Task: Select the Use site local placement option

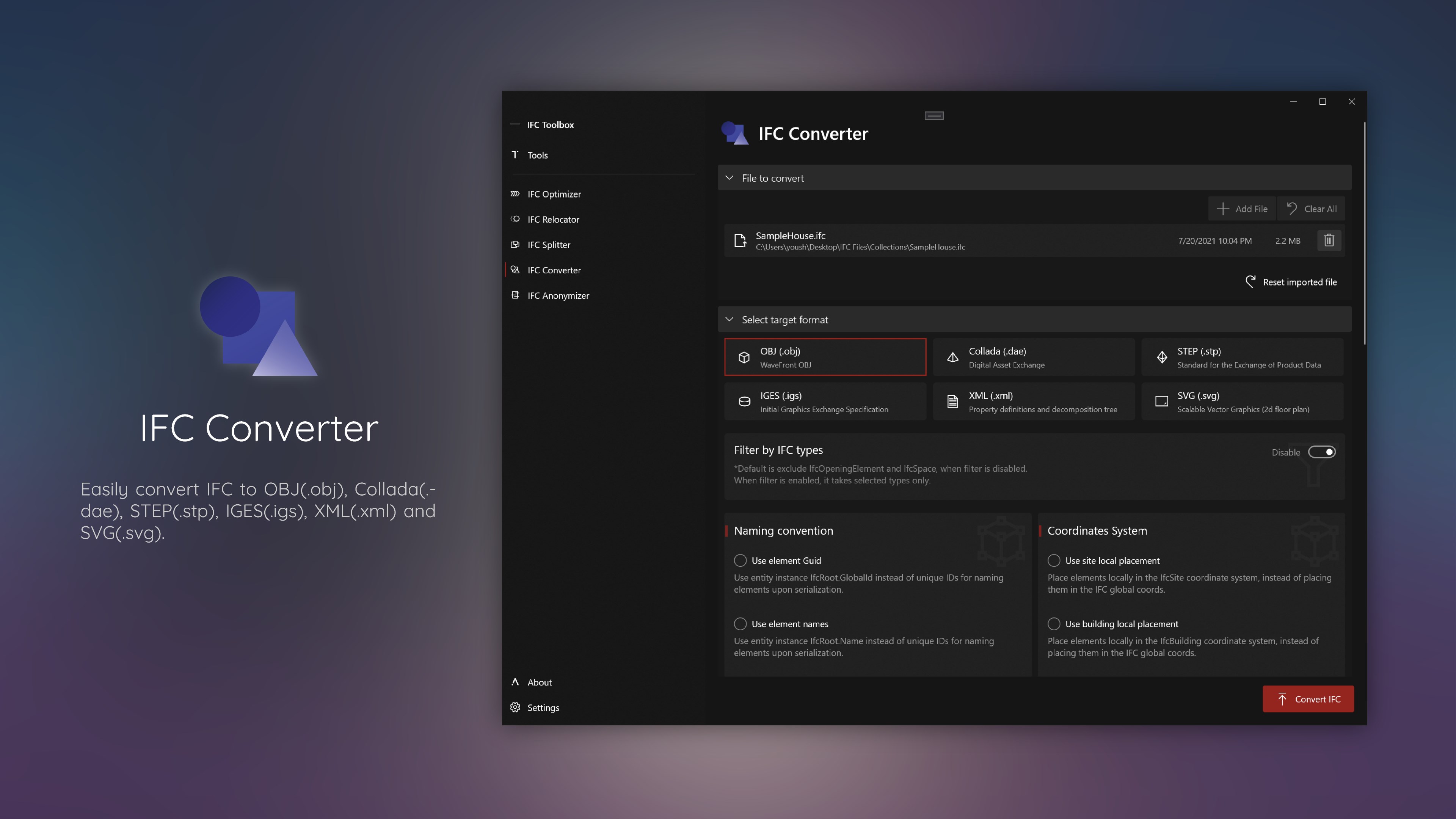Action: tap(1054, 560)
